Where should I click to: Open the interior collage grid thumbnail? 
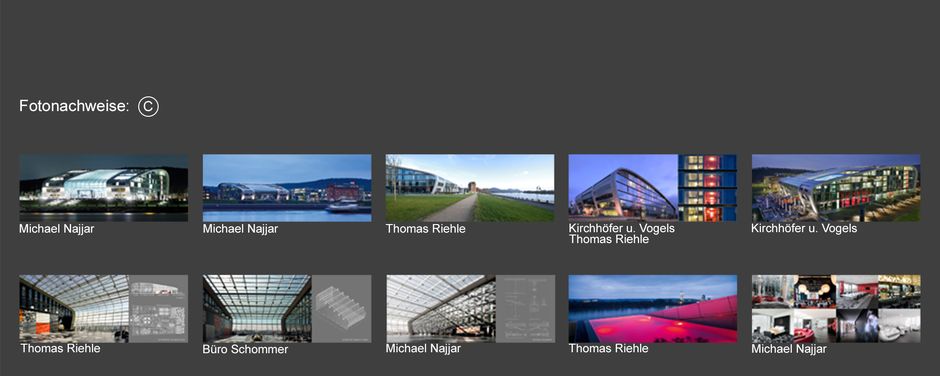pyautogui.click(x=836, y=309)
